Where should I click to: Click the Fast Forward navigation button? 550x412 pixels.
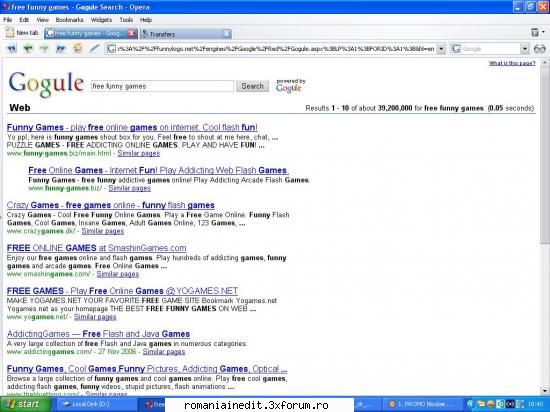coord(61,48)
